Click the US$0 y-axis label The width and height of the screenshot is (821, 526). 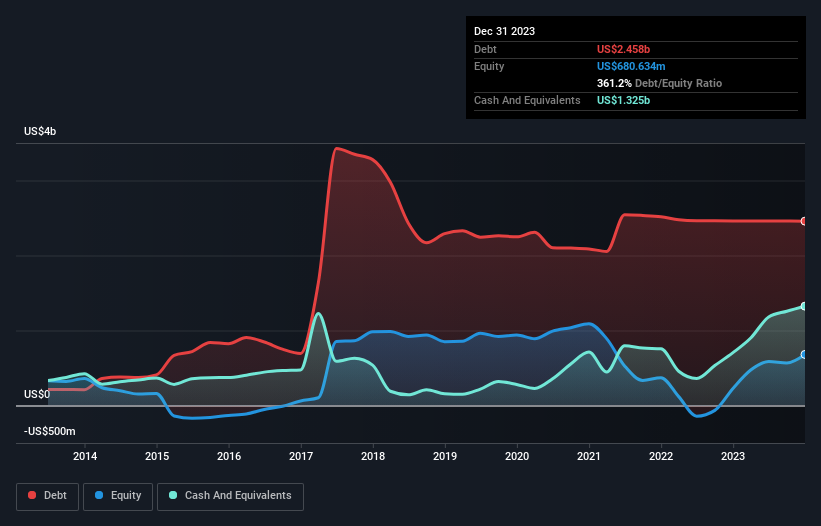(x=37, y=394)
